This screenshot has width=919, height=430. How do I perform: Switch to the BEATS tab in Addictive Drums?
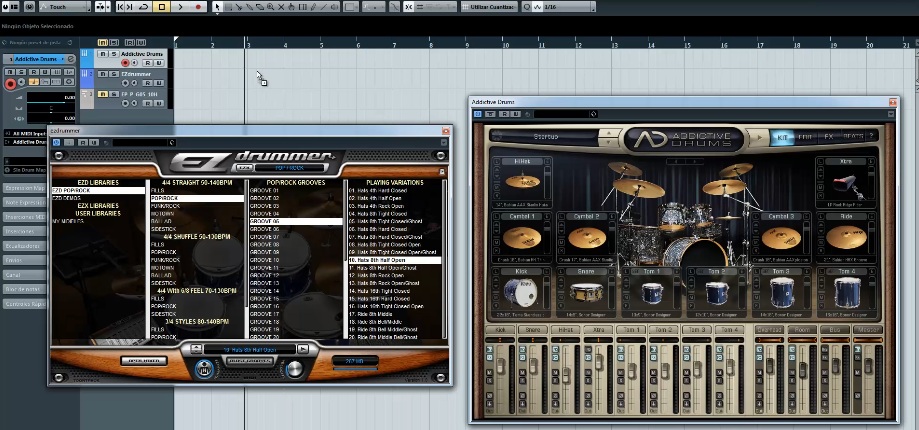click(853, 137)
